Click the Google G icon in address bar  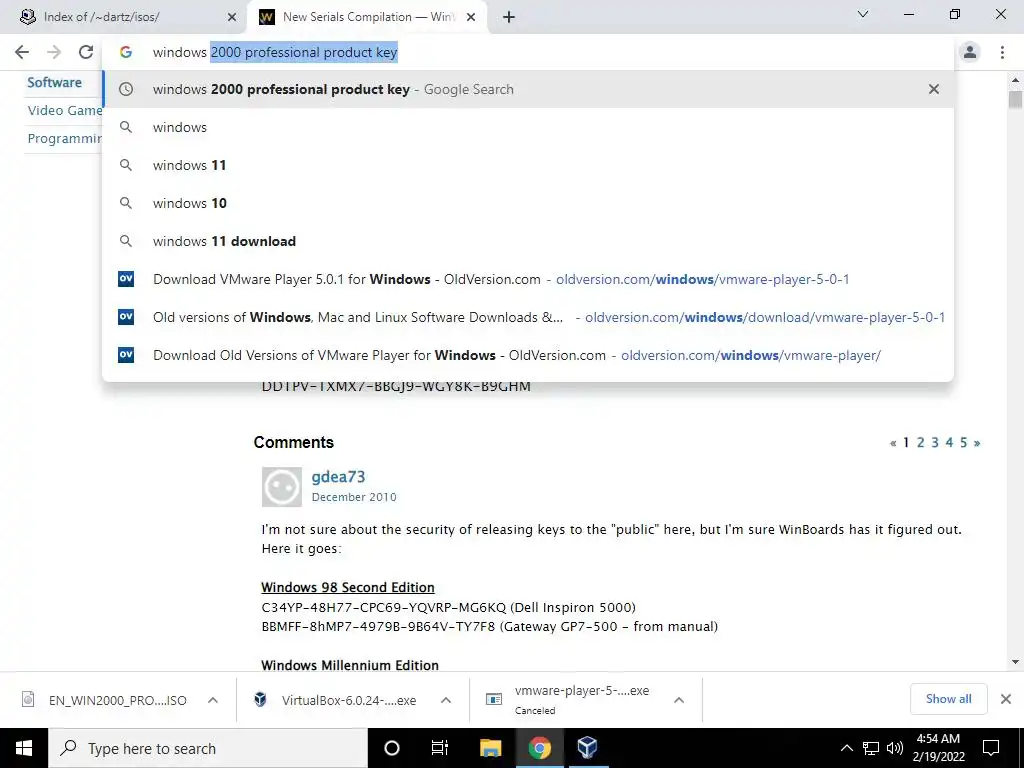[x=125, y=52]
